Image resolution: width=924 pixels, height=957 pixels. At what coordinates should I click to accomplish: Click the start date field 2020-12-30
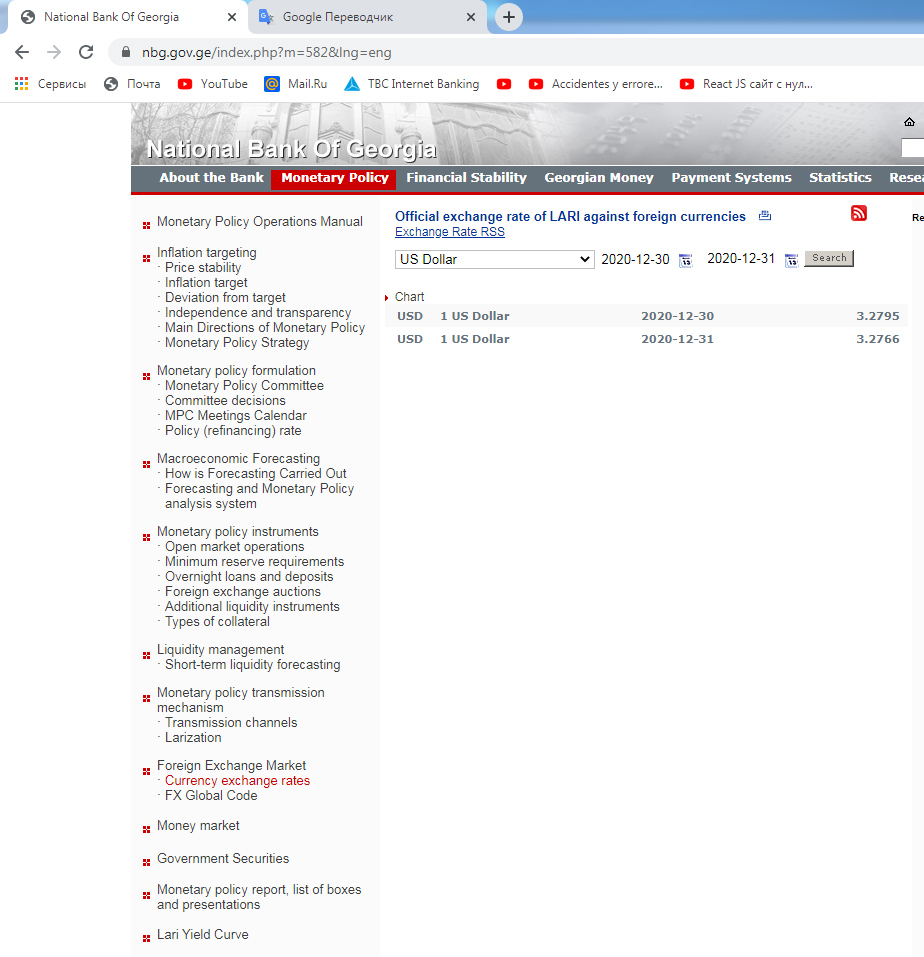(x=635, y=259)
